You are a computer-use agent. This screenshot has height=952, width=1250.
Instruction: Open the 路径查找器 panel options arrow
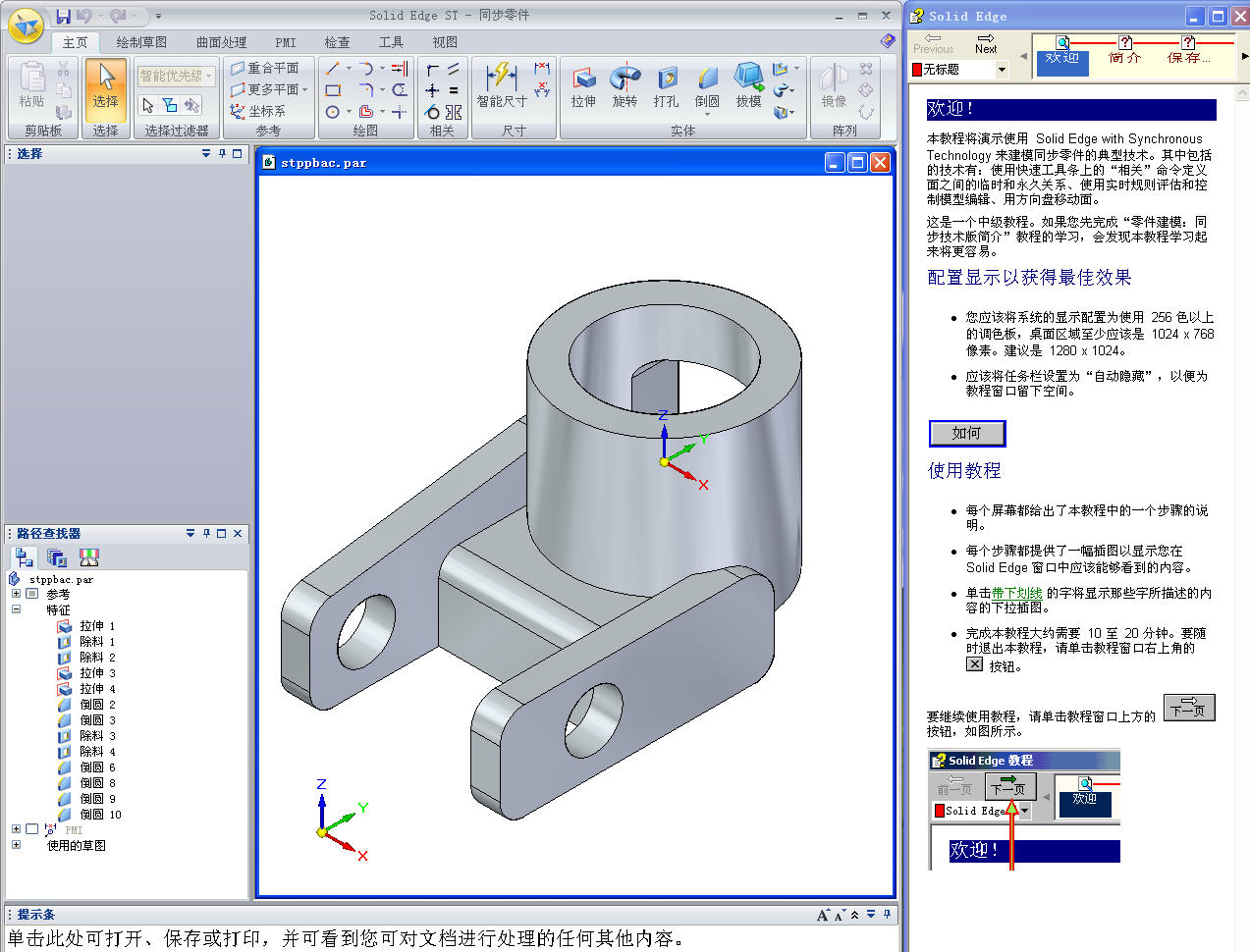pyautogui.click(x=190, y=533)
